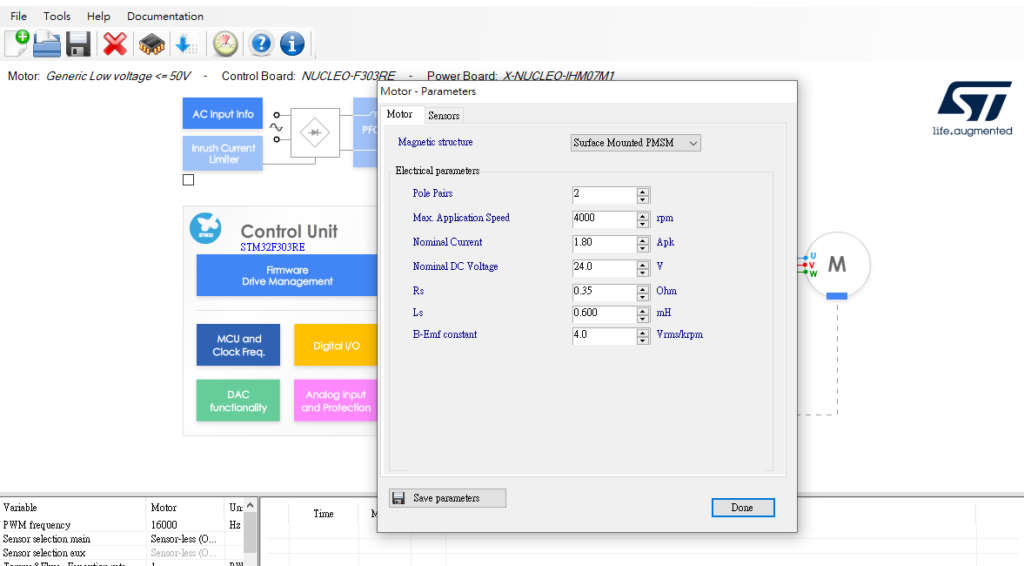The height and width of the screenshot is (566, 1024).
Task: Click the Rs resistance input field
Action: pos(605,292)
